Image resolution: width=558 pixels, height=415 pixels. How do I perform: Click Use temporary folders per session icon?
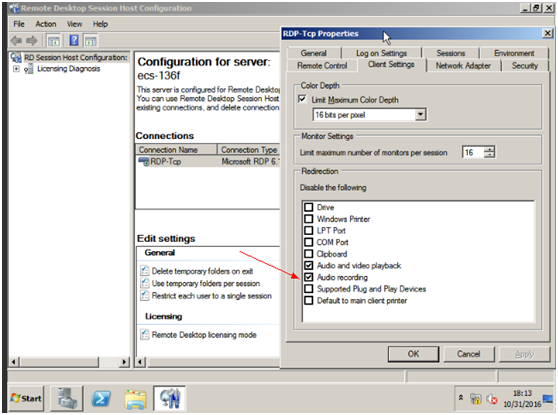(x=144, y=283)
